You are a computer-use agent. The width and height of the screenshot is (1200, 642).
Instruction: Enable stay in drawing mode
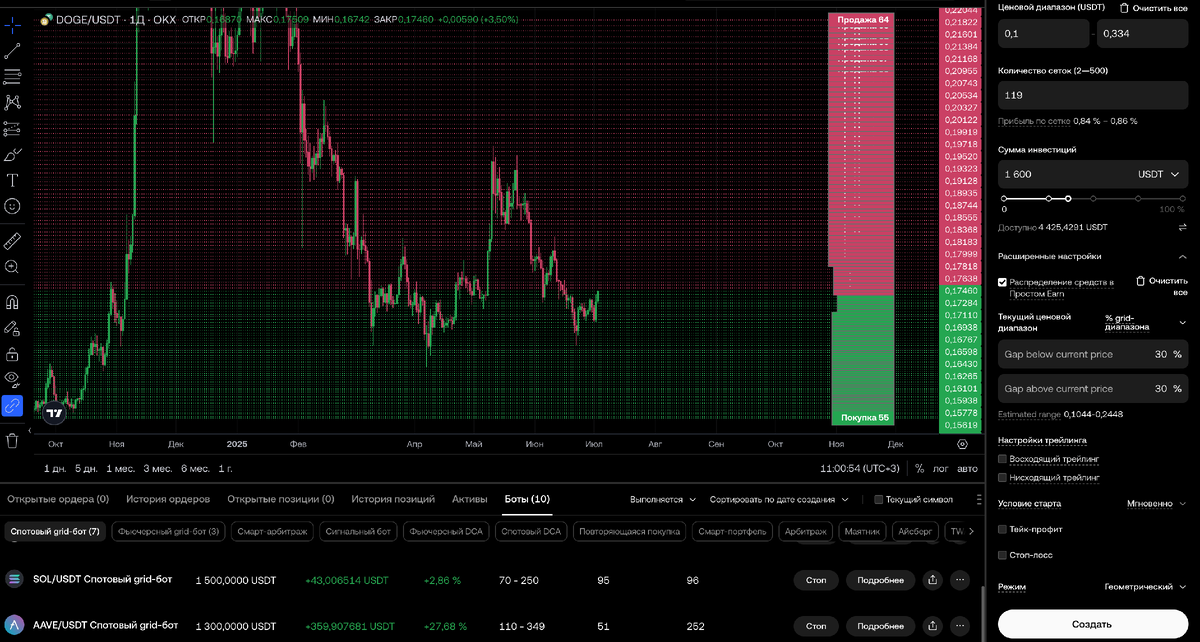pyautogui.click(x=12, y=327)
